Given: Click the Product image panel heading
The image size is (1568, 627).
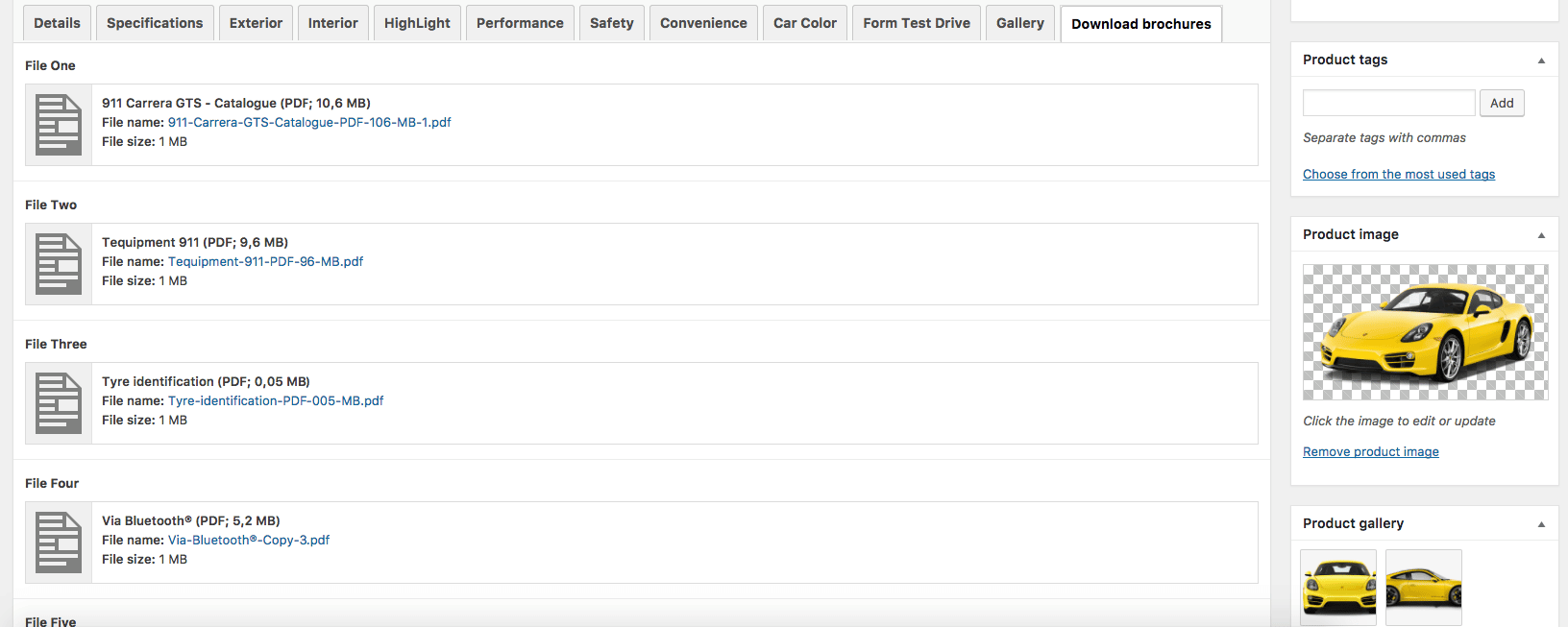Looking at the screenshot, I should [x=1351, y=235].
